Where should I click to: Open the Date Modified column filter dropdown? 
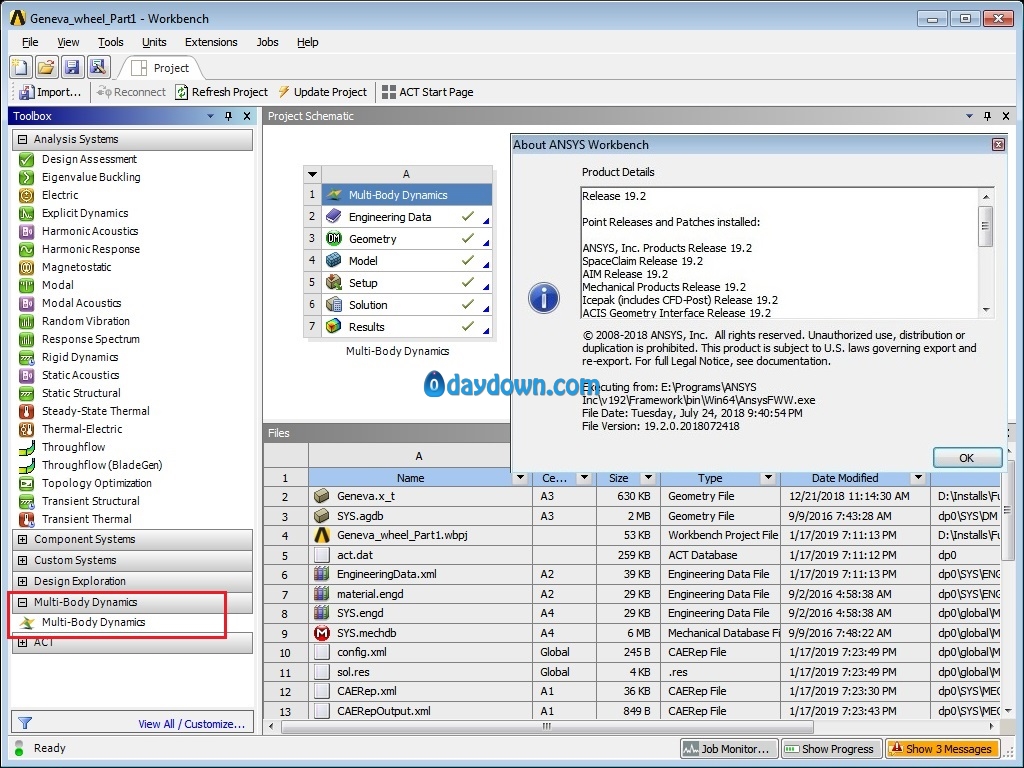pos(918,478)
